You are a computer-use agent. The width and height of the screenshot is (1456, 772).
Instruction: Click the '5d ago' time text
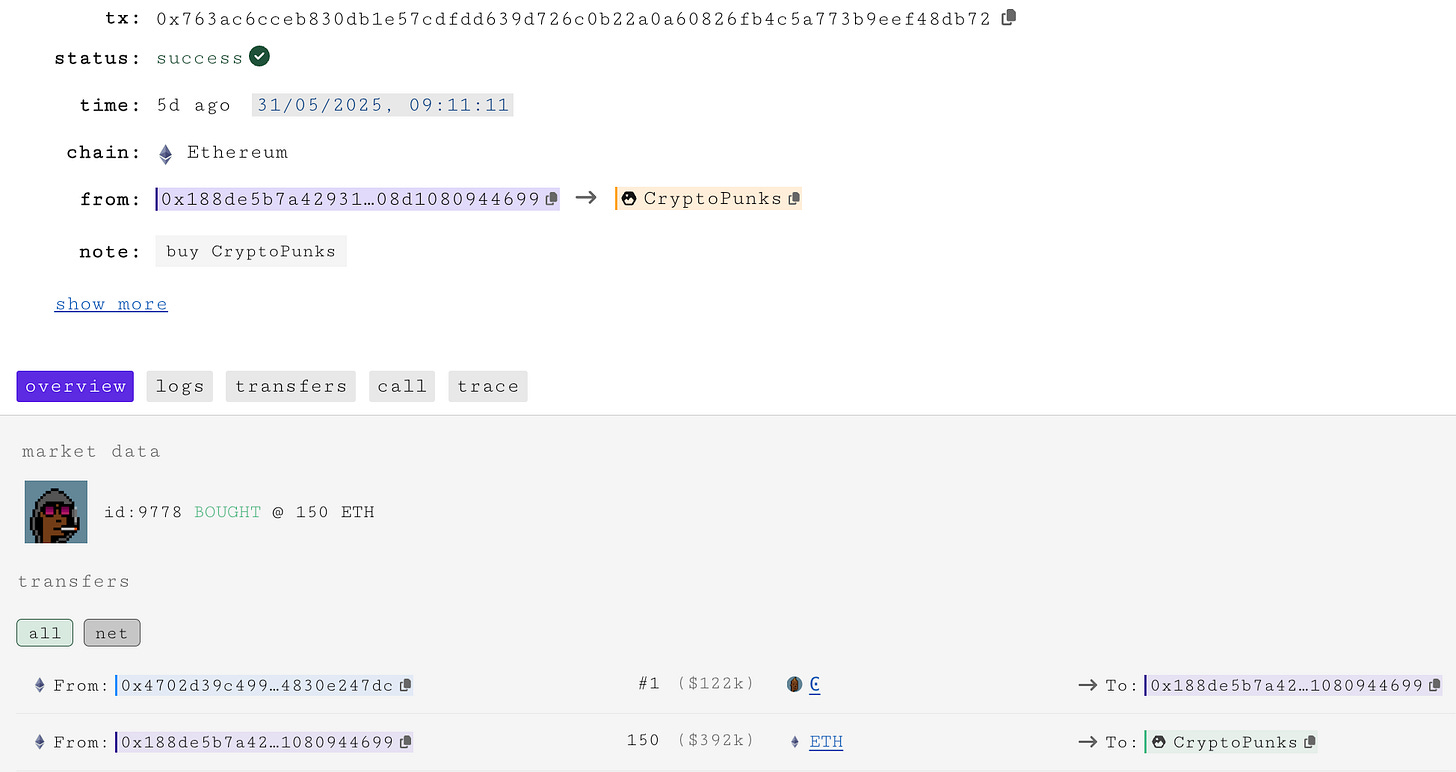pos(194,106)
